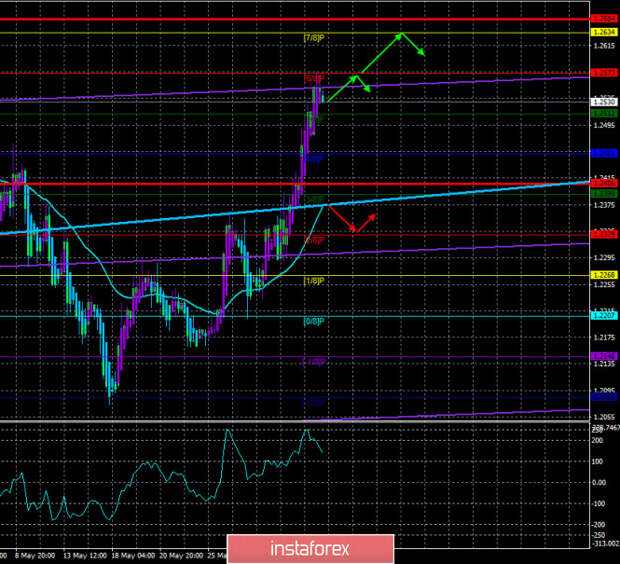This screenshot has height=564, width=620.
Task: Click the 18 May 04:00 time label
Action: click(132, 553)
